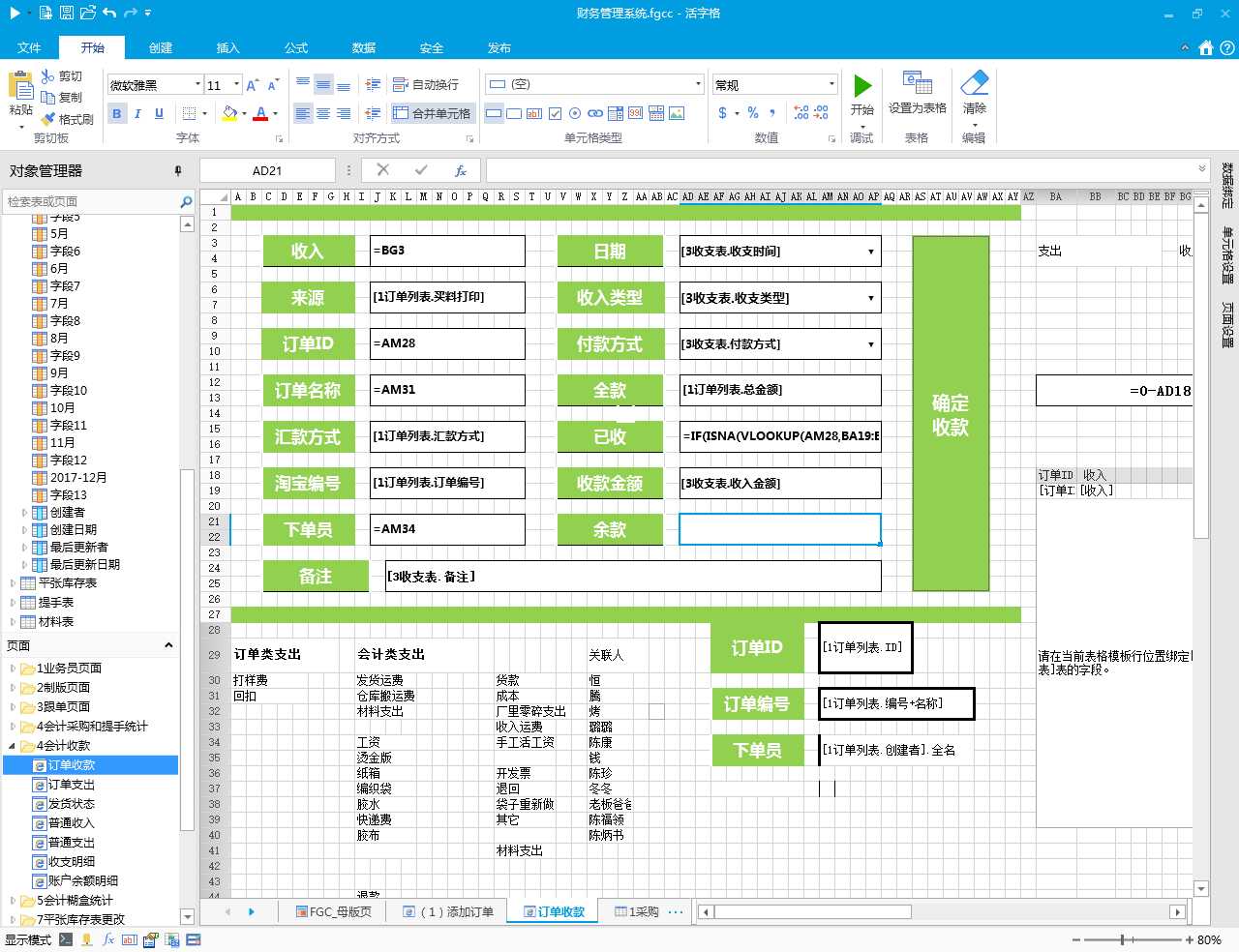Click the 清除 (clear) eraser button

point(975,94)
